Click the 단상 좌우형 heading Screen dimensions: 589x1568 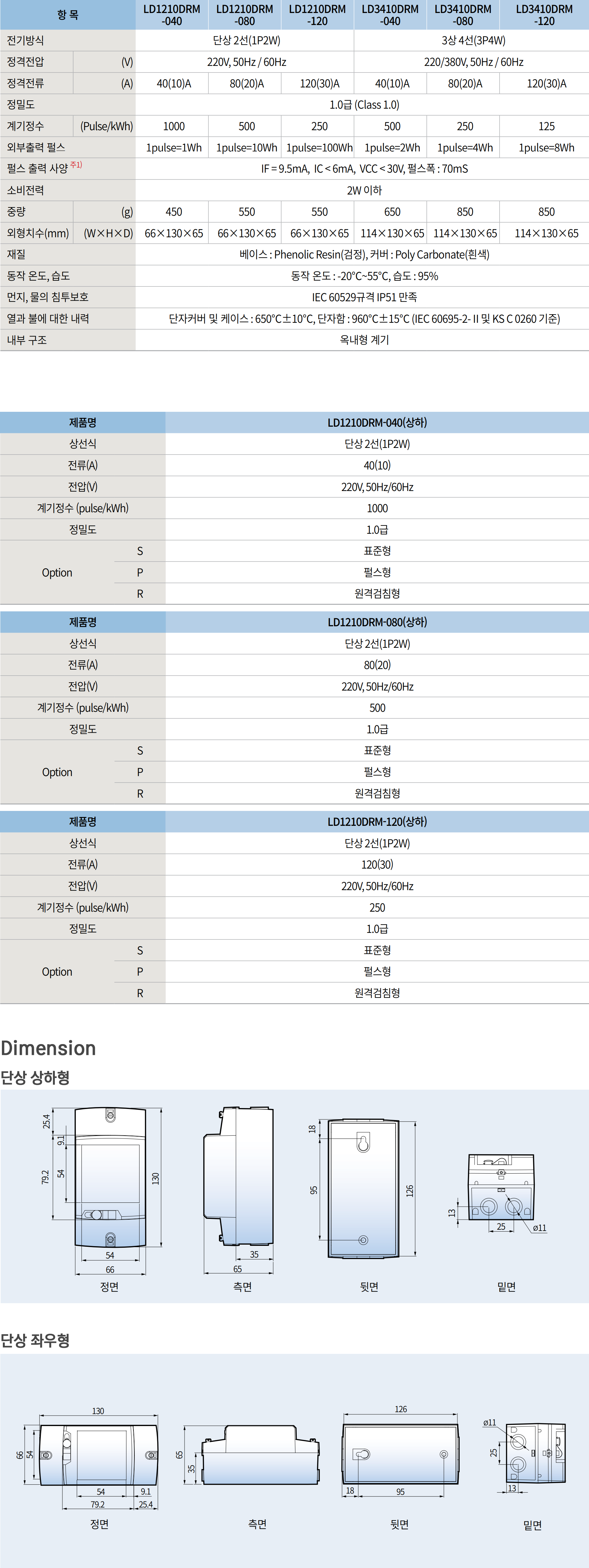pyautogui.click(x=35, y=1340)
